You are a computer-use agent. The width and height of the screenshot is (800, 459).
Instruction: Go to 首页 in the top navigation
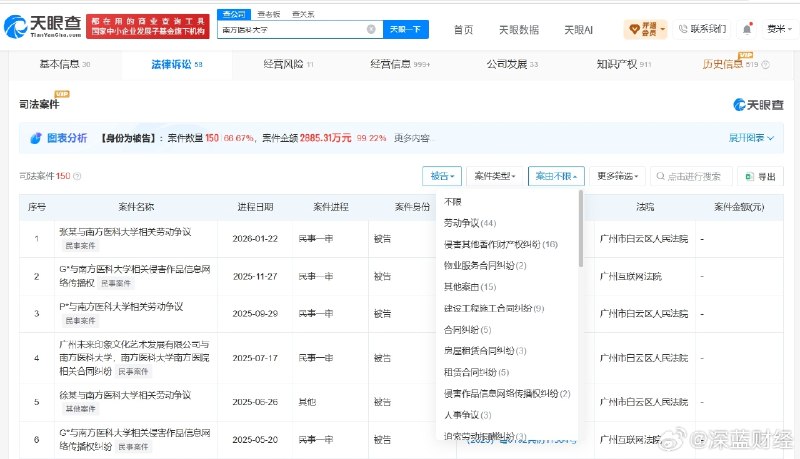pos(463,30)
